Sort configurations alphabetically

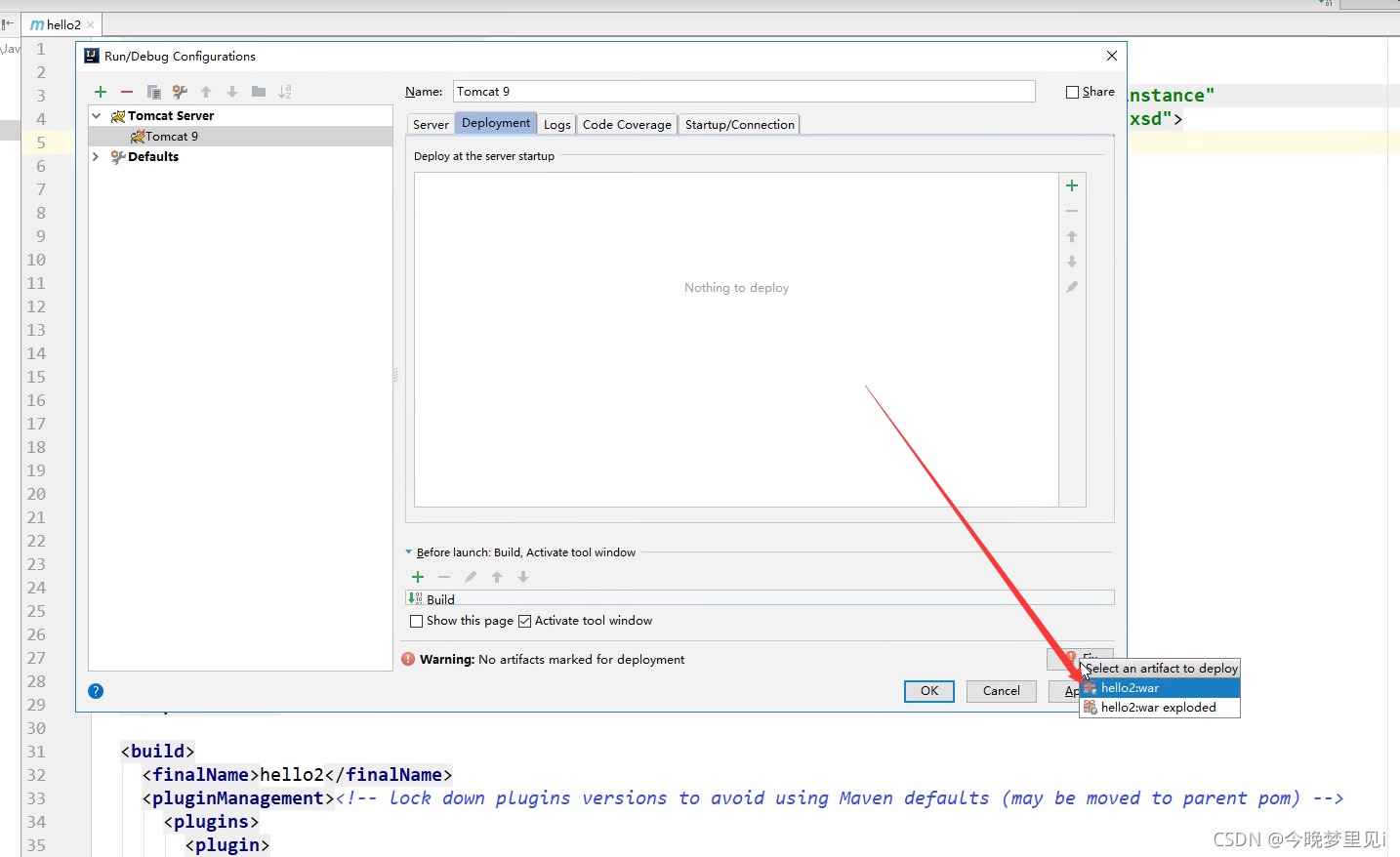click(x=285, y=92)
